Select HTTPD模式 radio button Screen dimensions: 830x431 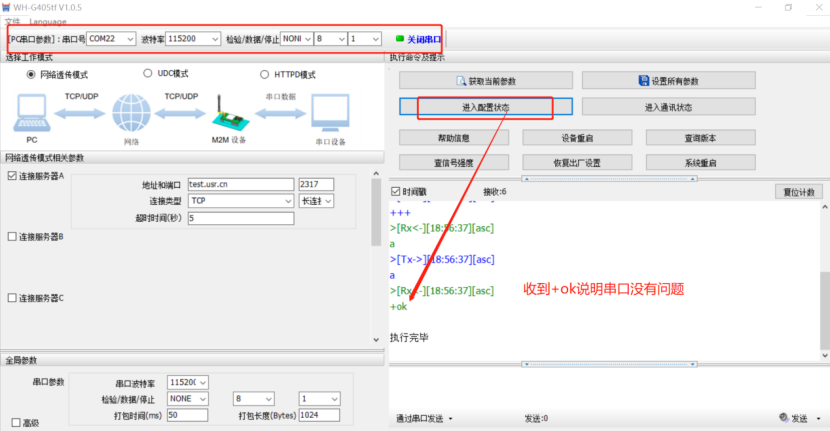pos(265,74)
